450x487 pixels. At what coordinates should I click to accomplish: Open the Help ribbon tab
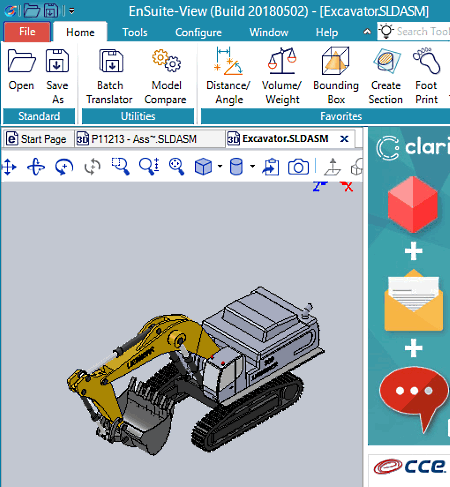point(327,32)
